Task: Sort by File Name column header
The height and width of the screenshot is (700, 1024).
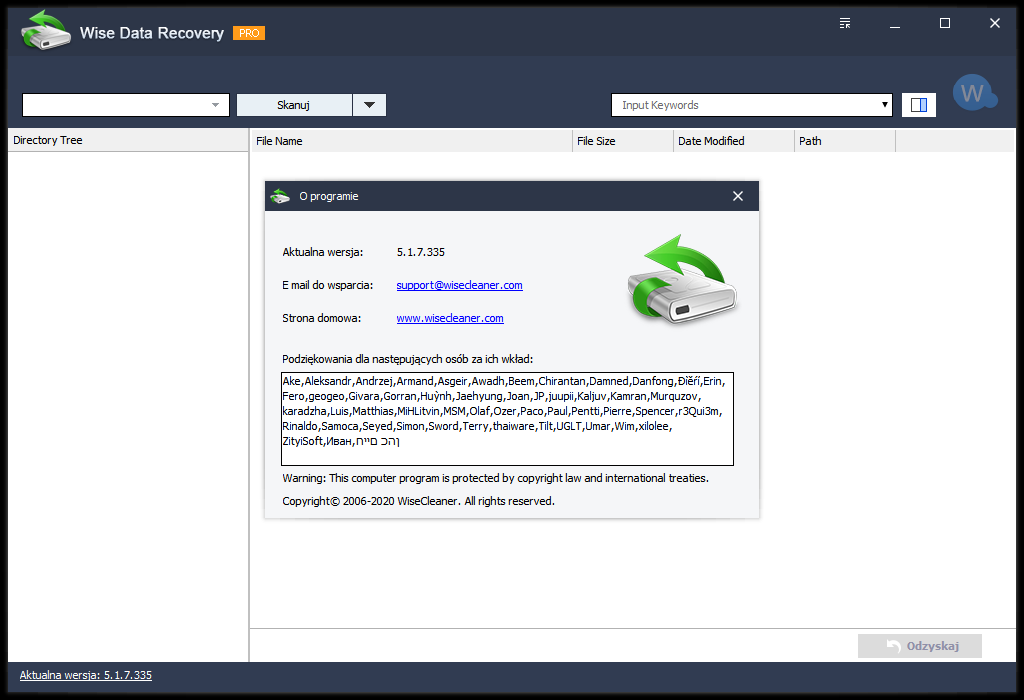Action: tap(411, 141)
